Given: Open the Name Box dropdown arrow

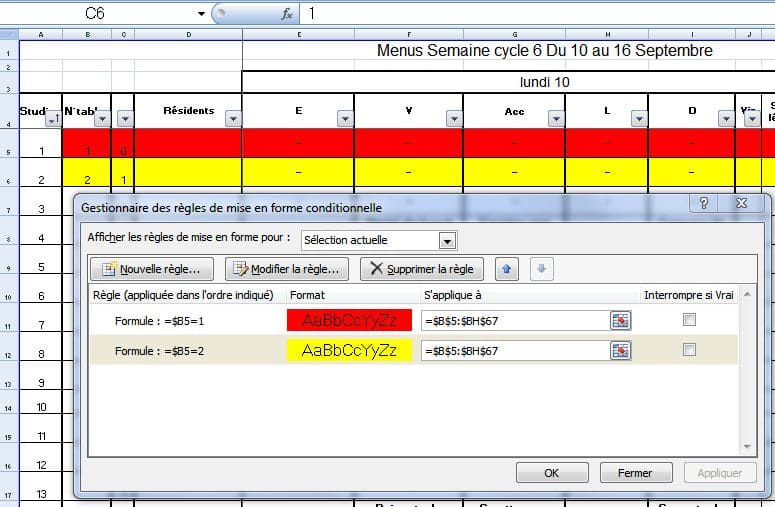Looking at the screenshot, I should [201, 14].
